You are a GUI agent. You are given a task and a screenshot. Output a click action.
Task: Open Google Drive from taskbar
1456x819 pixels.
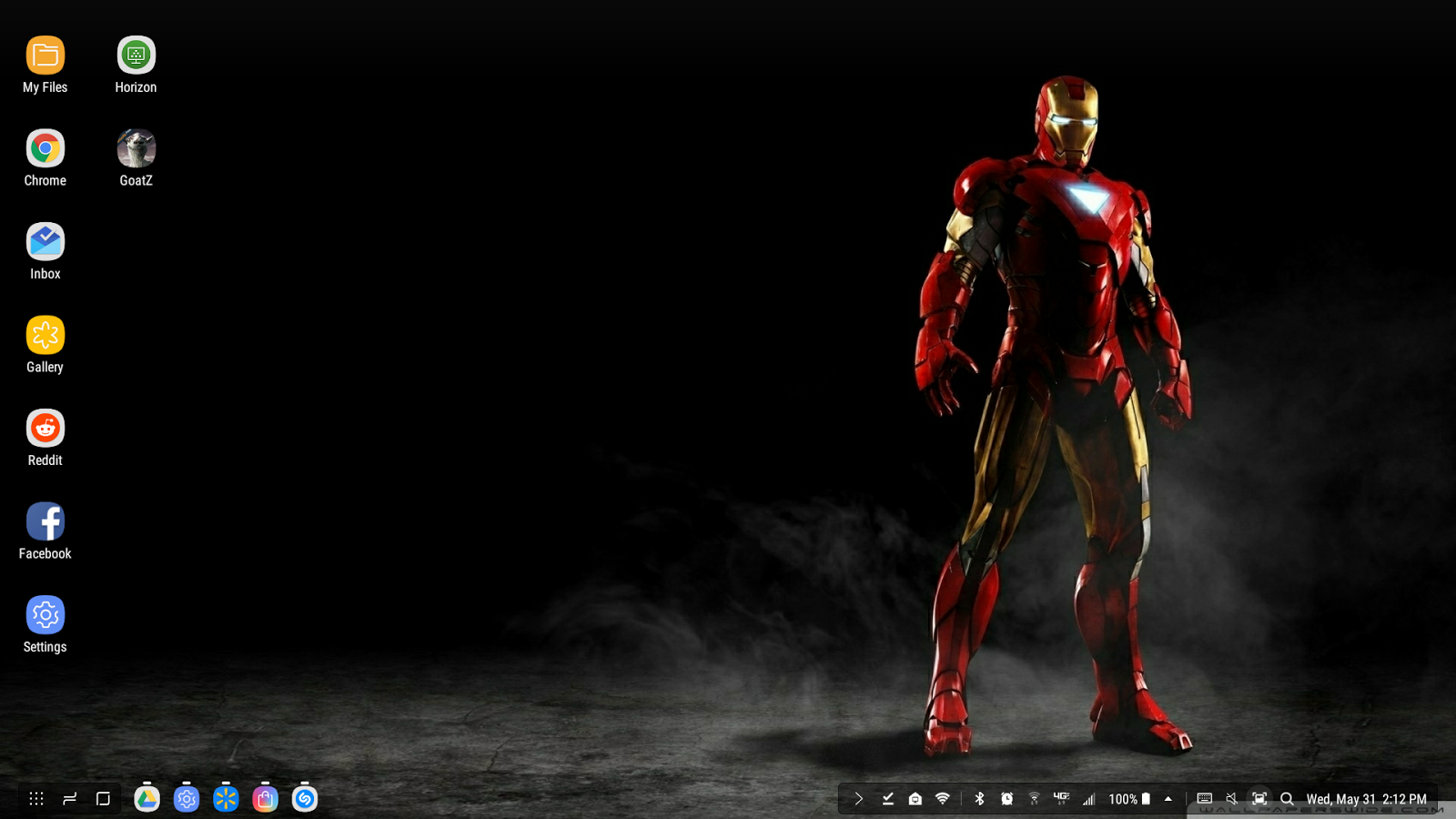147,799
